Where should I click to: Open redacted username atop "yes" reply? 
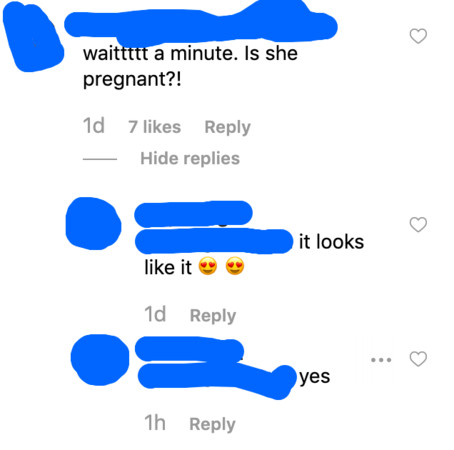point(189,349)
